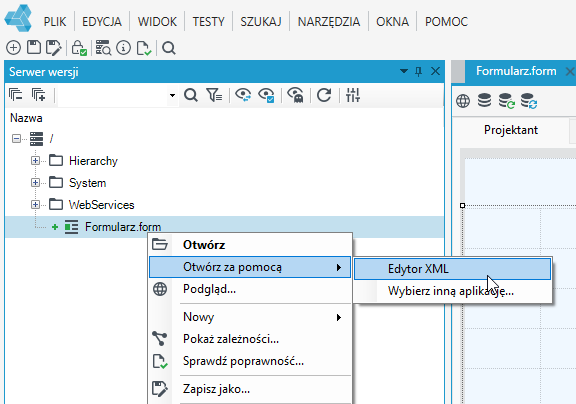
Task: Choose Sprawdź poprawność... menu entry
Action: [250, 361]
